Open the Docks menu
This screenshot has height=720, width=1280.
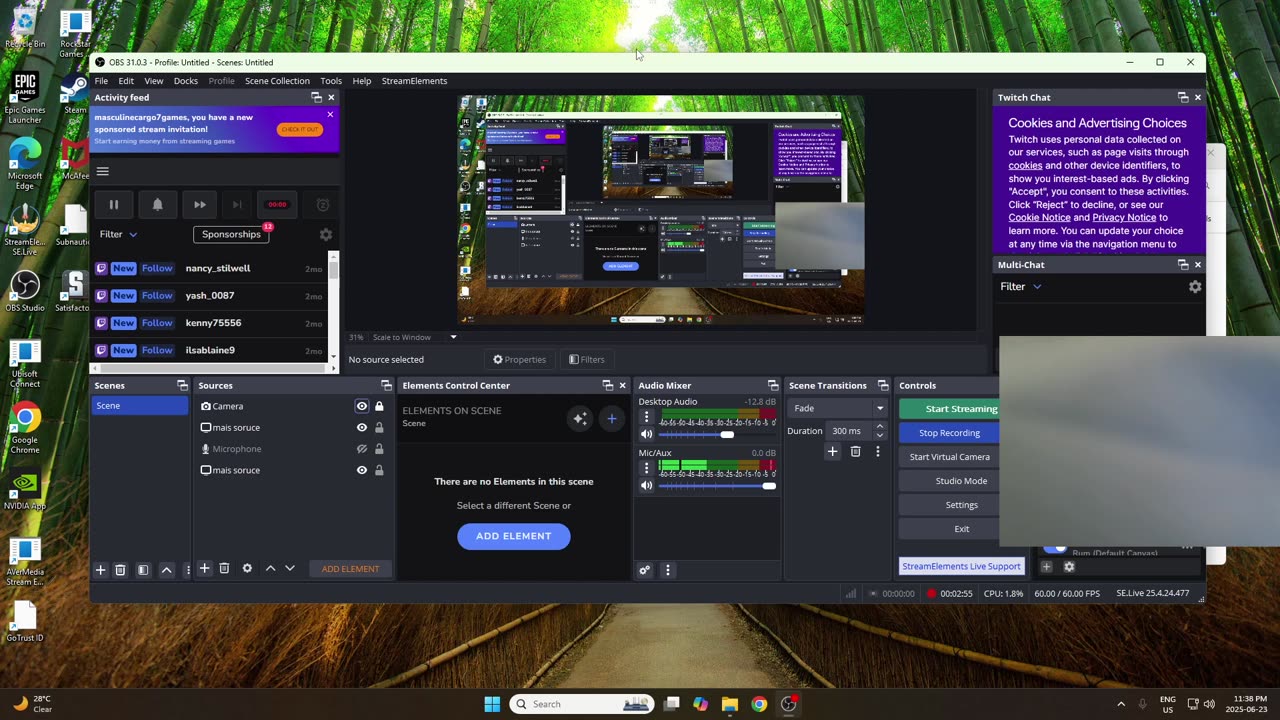click(x=186, y=81)
